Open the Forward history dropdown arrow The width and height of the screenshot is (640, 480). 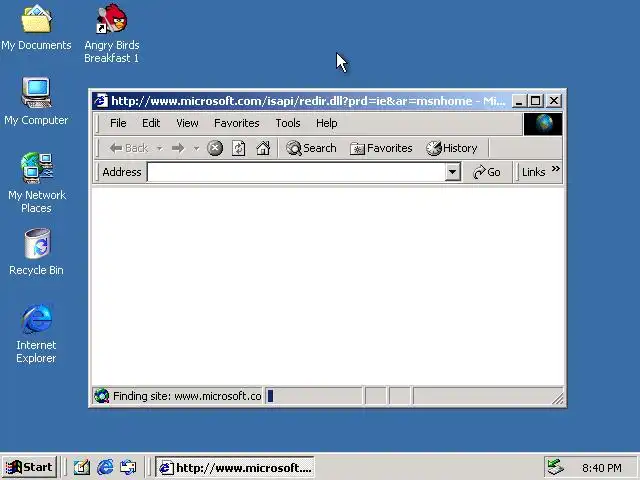[196, 148]
